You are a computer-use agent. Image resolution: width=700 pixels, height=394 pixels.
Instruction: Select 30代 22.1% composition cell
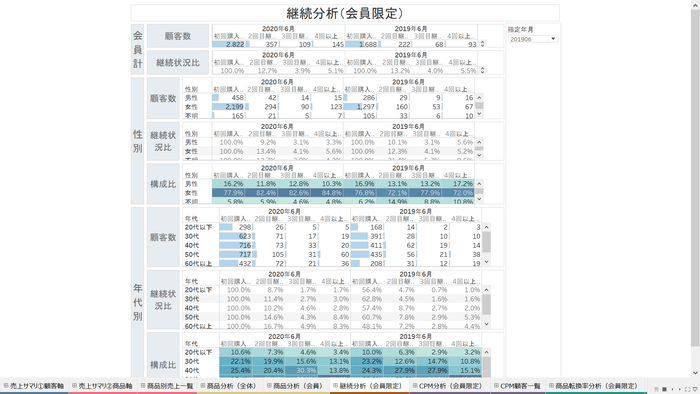click(x=236, y=361)
